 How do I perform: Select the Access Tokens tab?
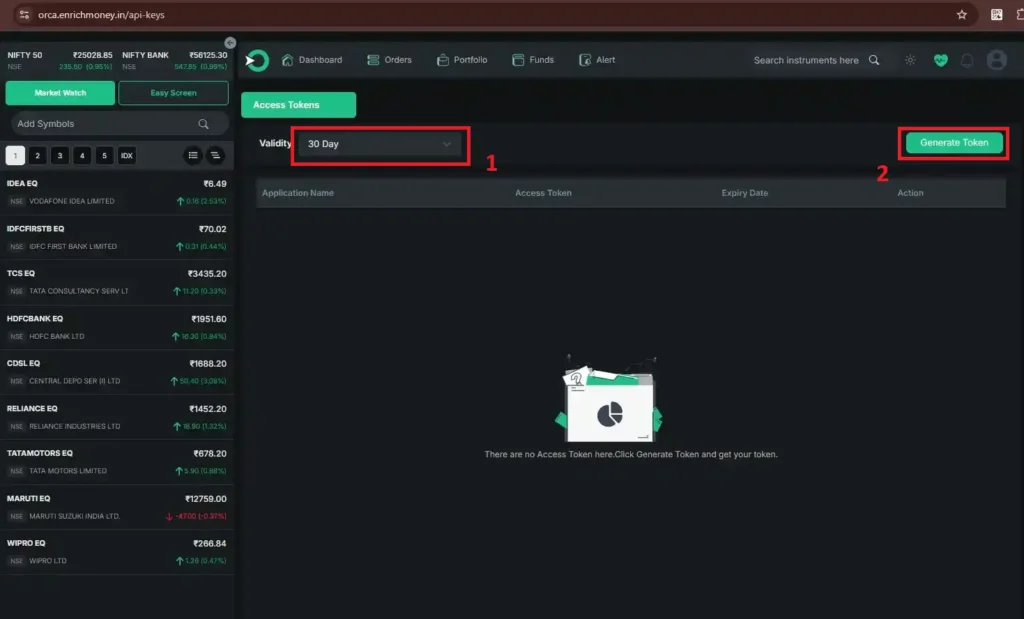pyautogui.click(x=298, y=104)
